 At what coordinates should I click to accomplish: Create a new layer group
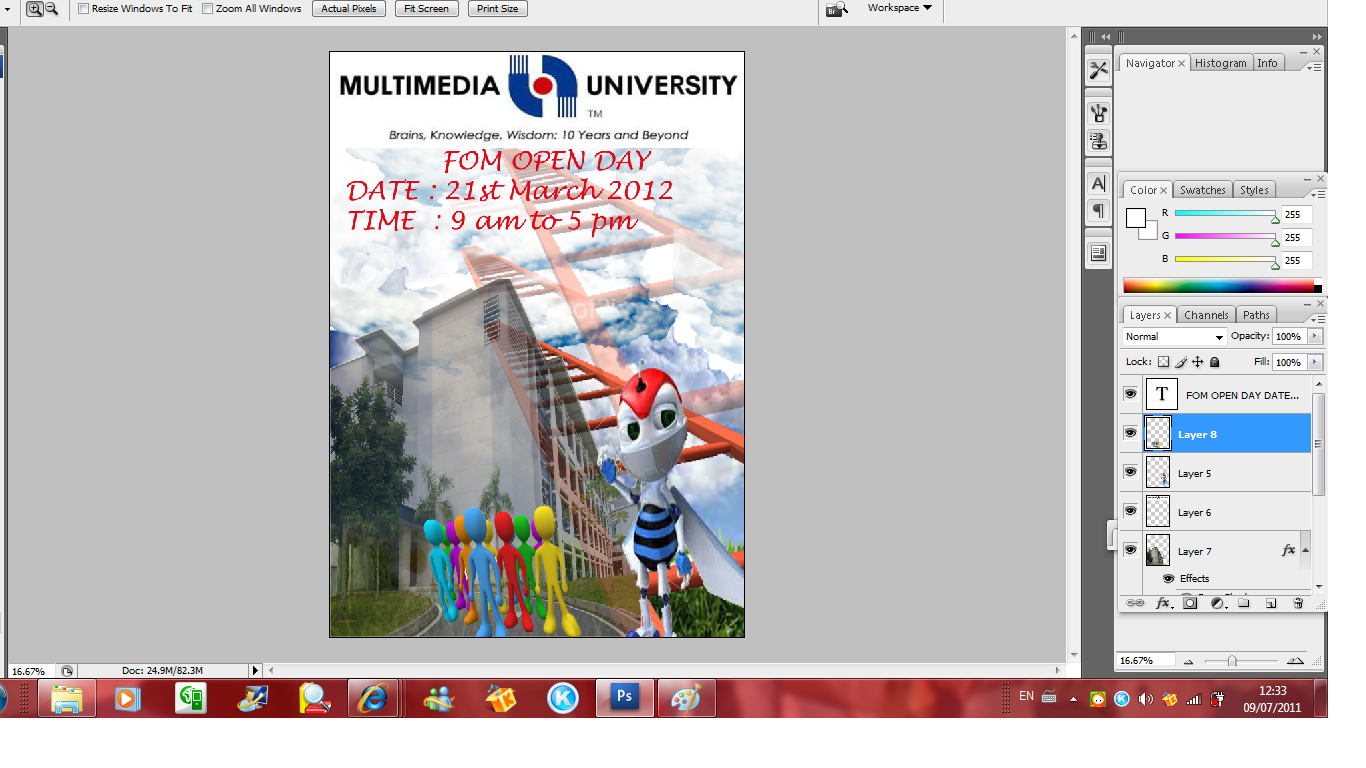[x=1243, y=603]
